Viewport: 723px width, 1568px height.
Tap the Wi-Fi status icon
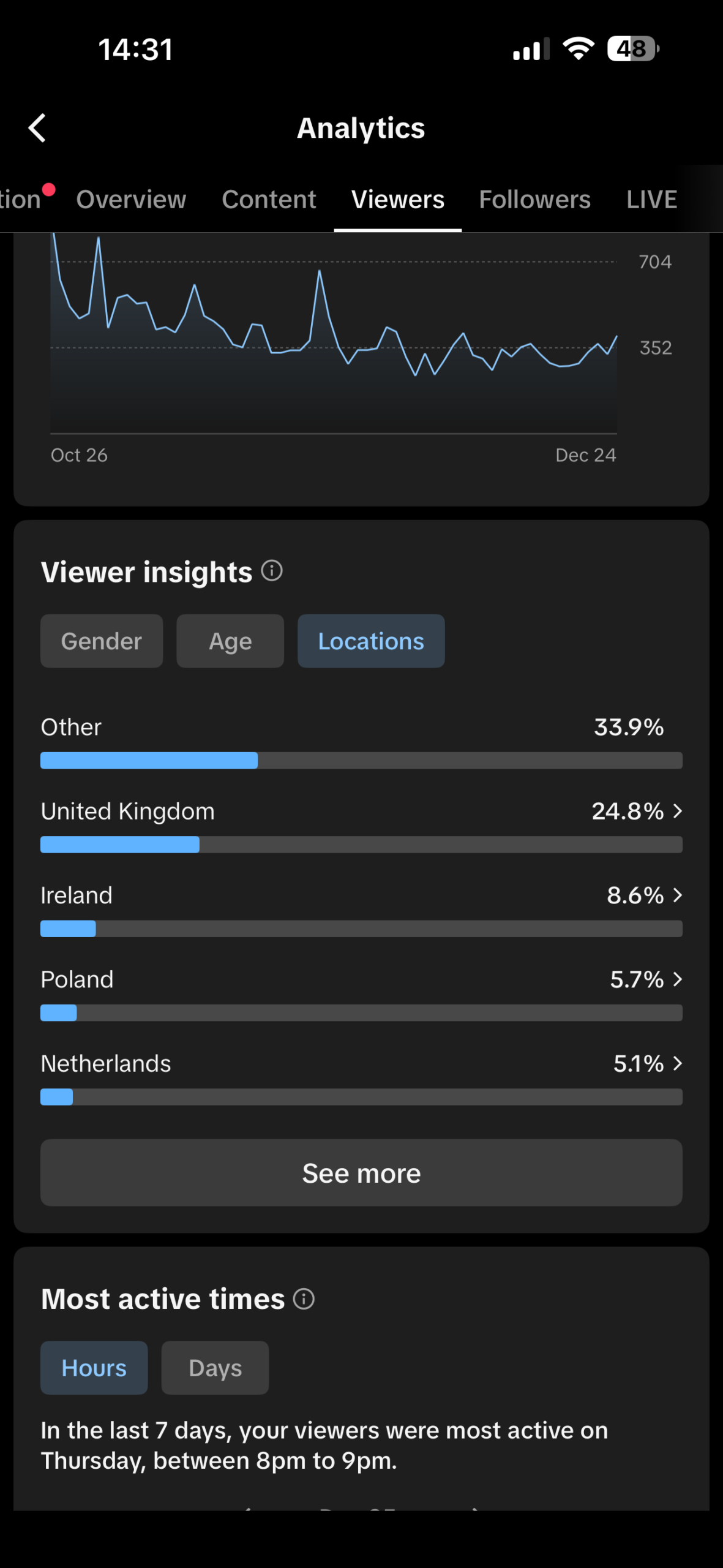click(x=578, y=48)
